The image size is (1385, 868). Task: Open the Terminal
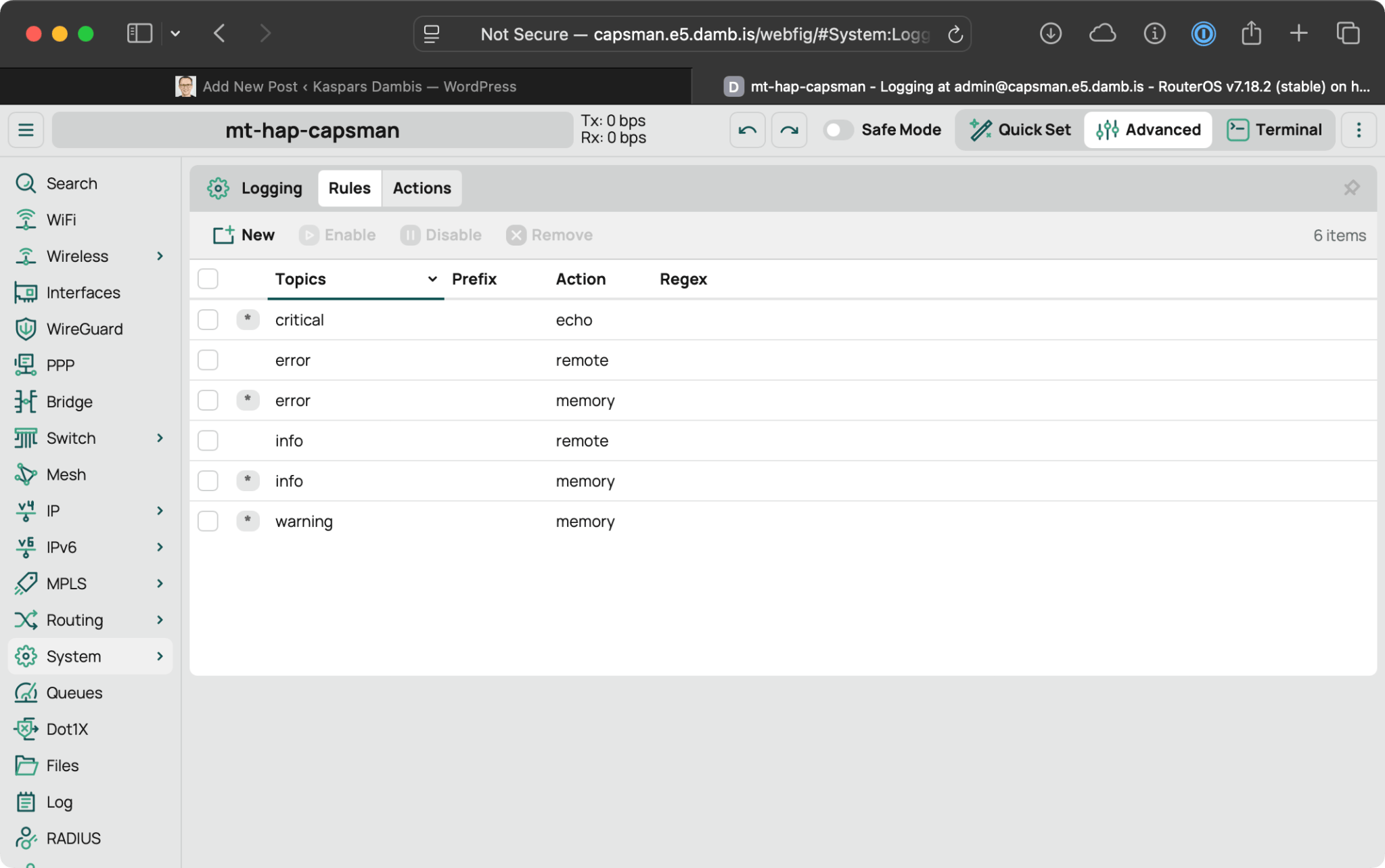(1275, 129)
